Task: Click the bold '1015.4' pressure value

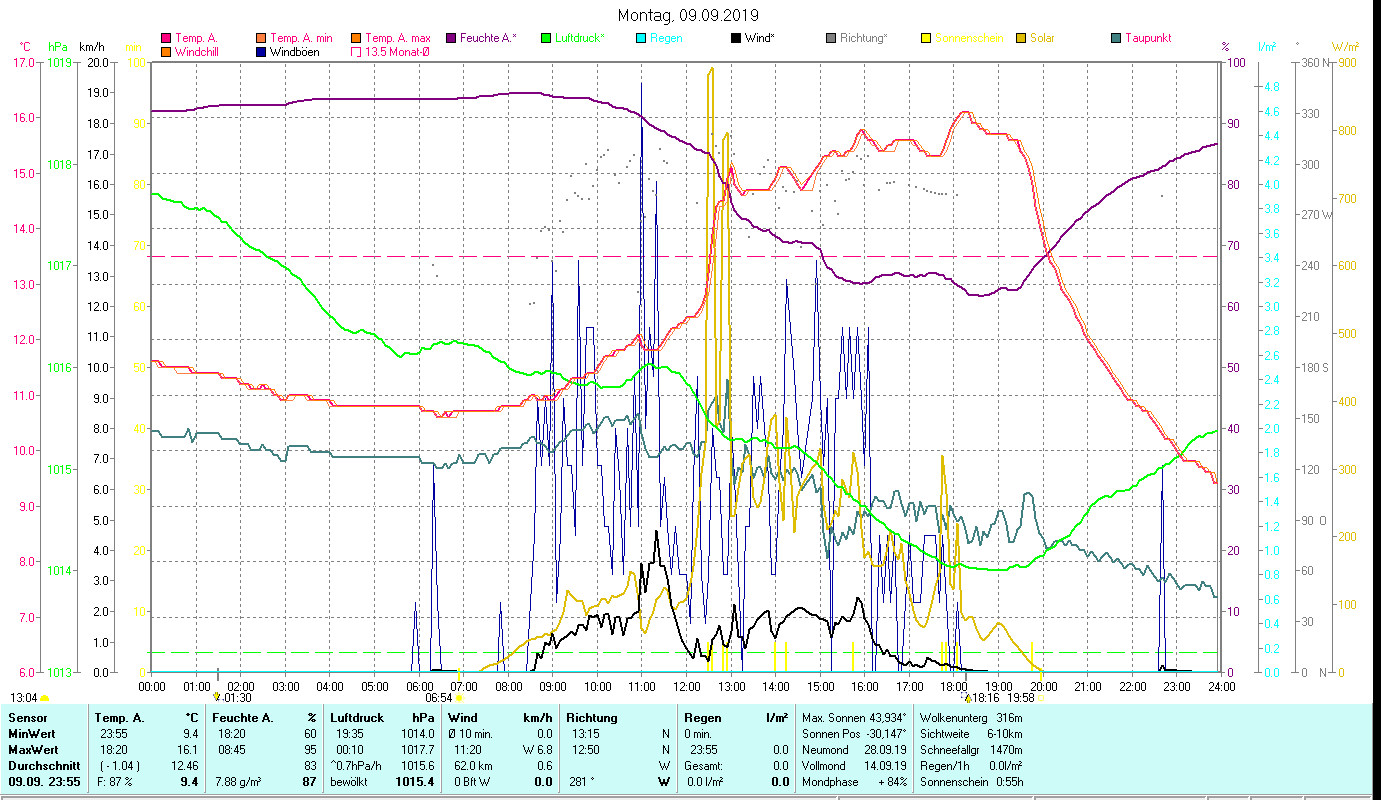Action: [415, 781]
